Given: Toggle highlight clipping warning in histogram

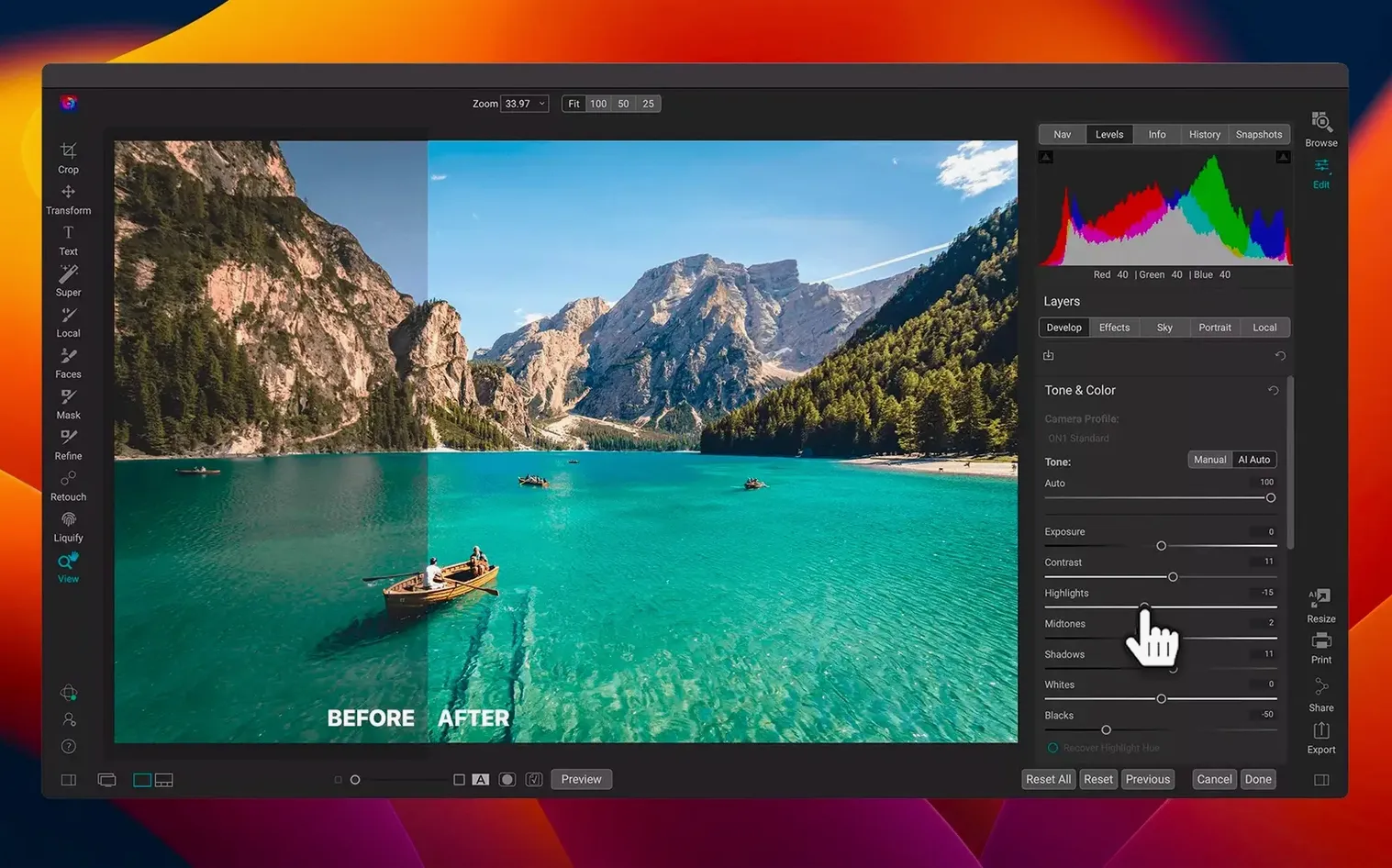Looking at the screenshot, I should pyautogui.click(x=1283, y=157).
